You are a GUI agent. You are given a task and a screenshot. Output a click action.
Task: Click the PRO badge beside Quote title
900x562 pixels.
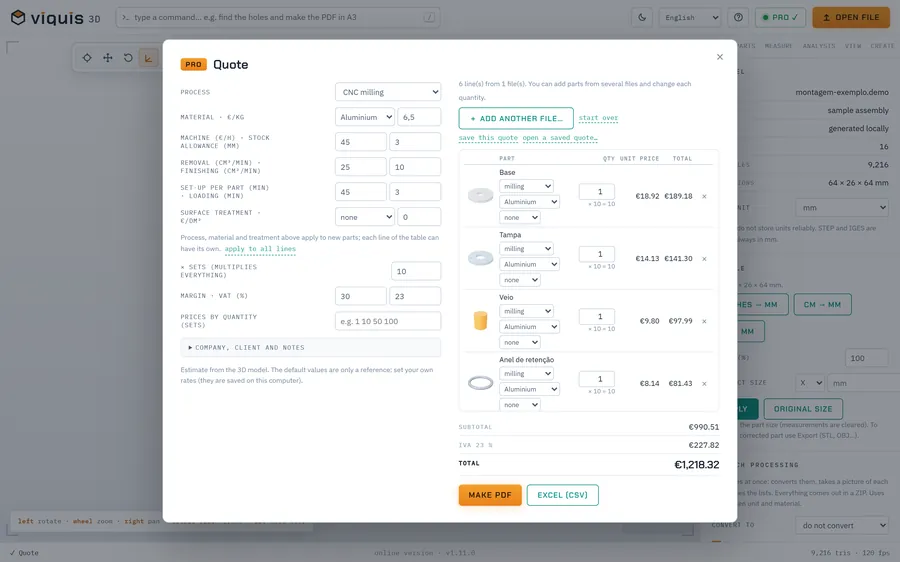click(193, 64)
